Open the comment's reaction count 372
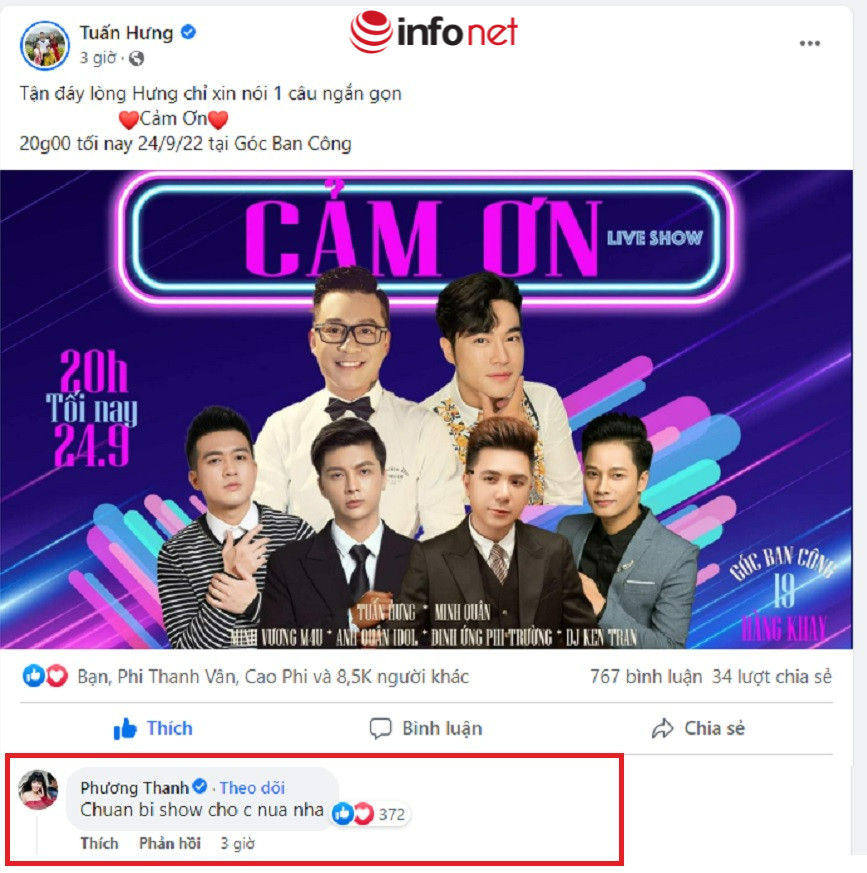Viewport: 867px width, 873px height. point(371,814)
